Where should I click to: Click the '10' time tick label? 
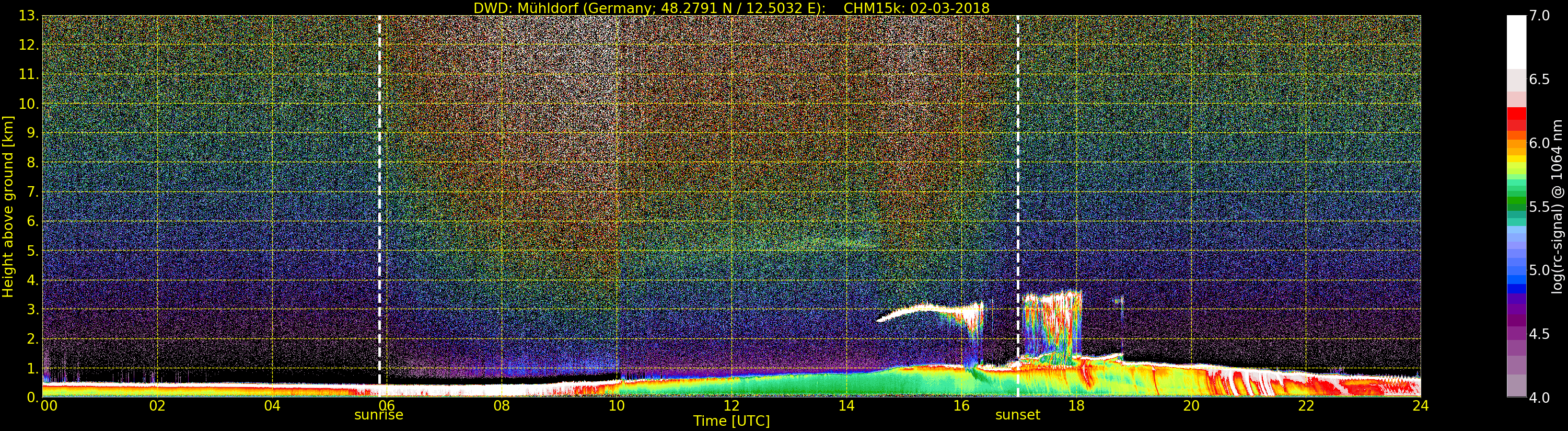point(617,405)
